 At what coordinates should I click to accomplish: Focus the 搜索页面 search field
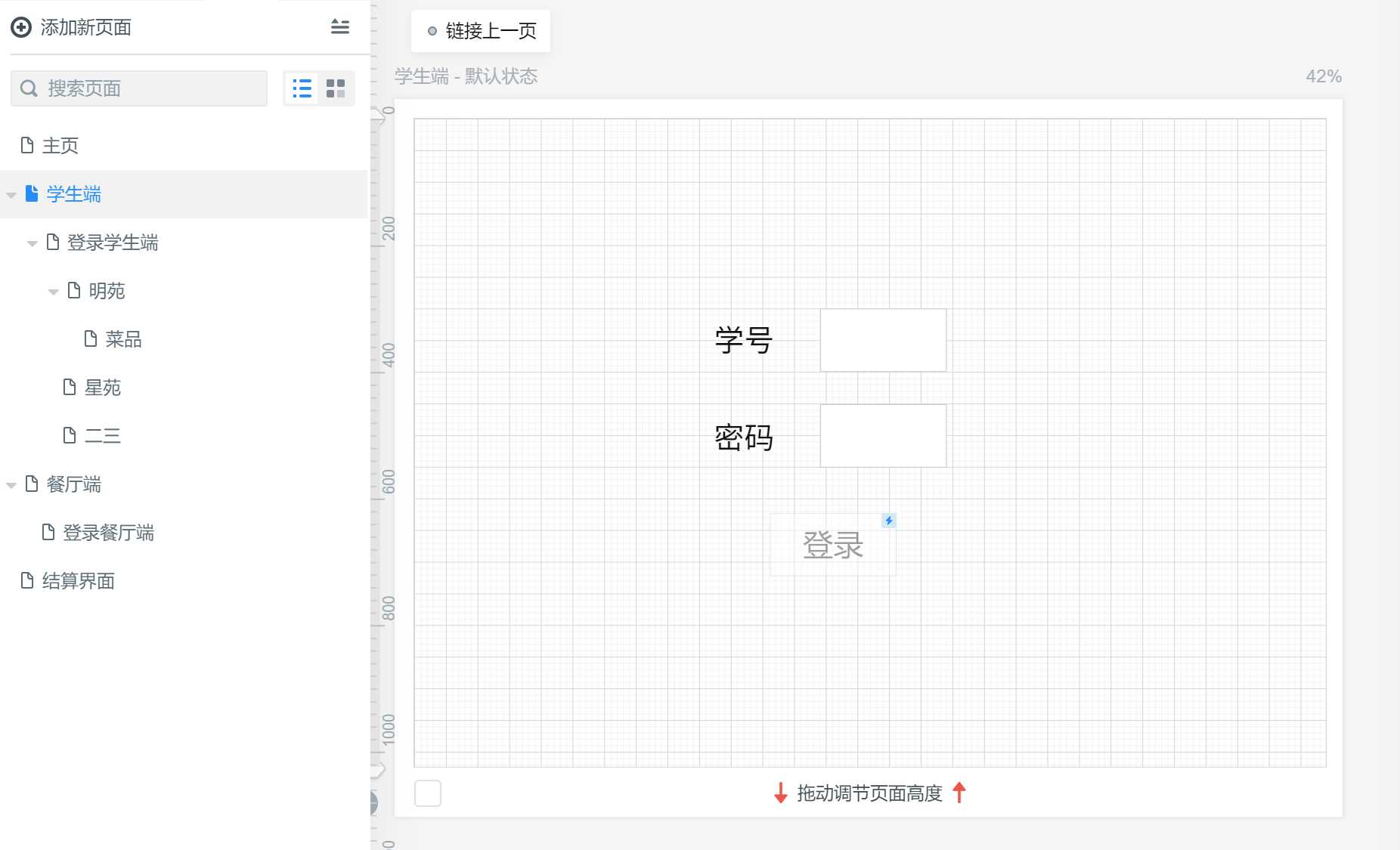point(139,88)
